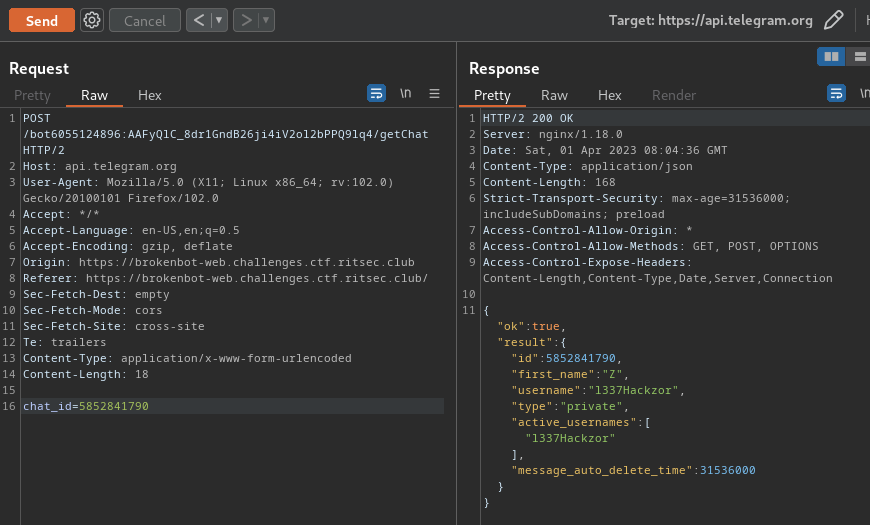Click the Request panel heading
The width and height of the screenshot is (870, 525).
[x=39, y=69]
